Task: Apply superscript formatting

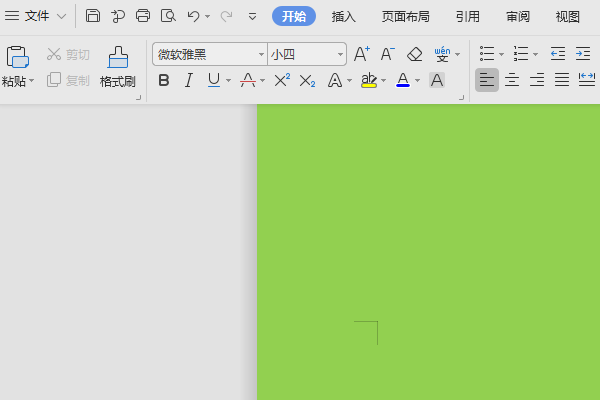Action: pos(282,80)
